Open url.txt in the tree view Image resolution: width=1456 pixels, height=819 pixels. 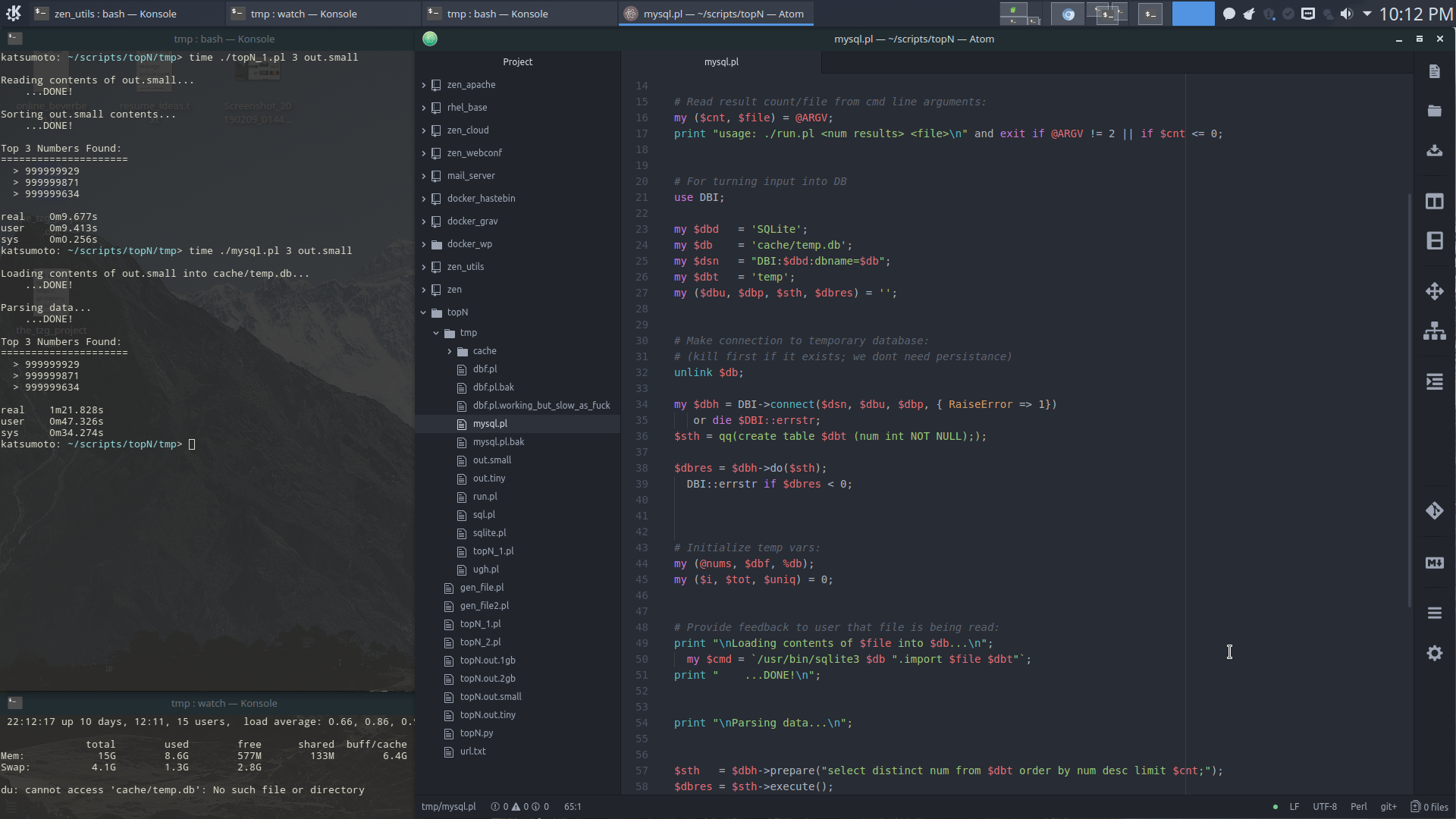472,752
